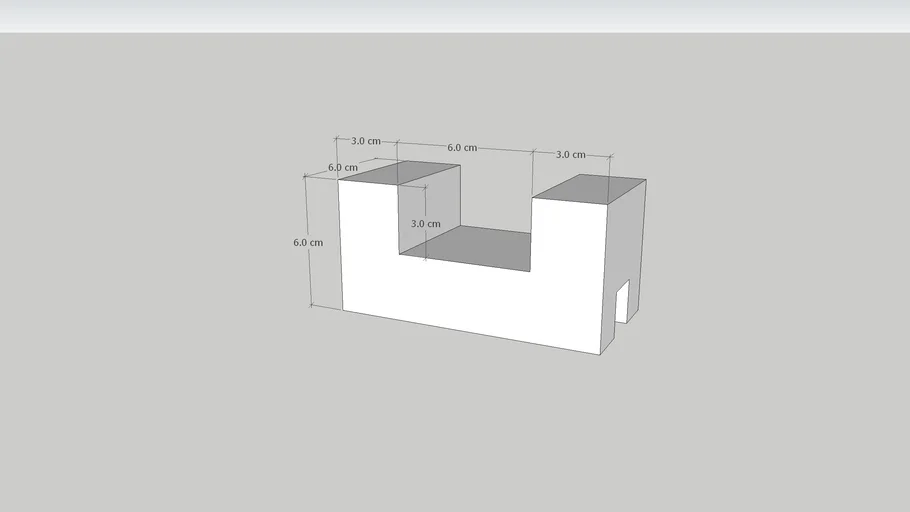Select the dark top face of right tower
The image size is (910, 512).
click(x=590, y=188)
